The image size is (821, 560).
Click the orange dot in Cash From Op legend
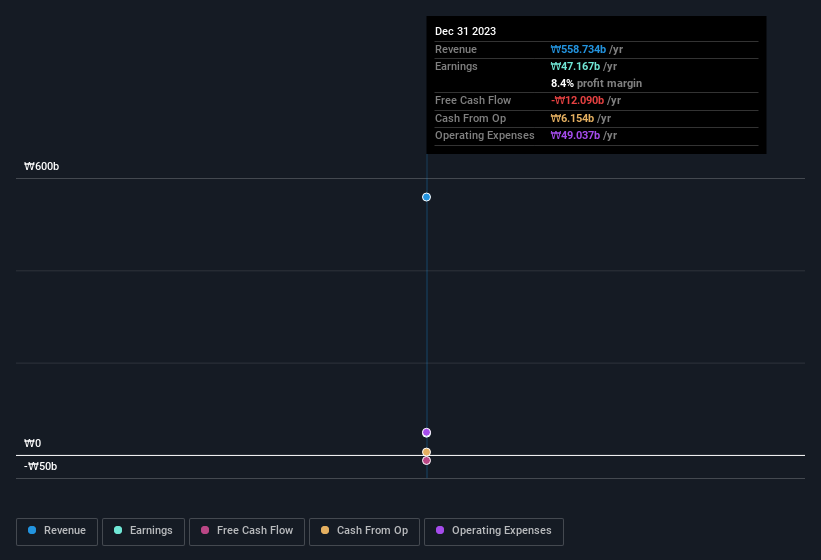coord(325,530)
